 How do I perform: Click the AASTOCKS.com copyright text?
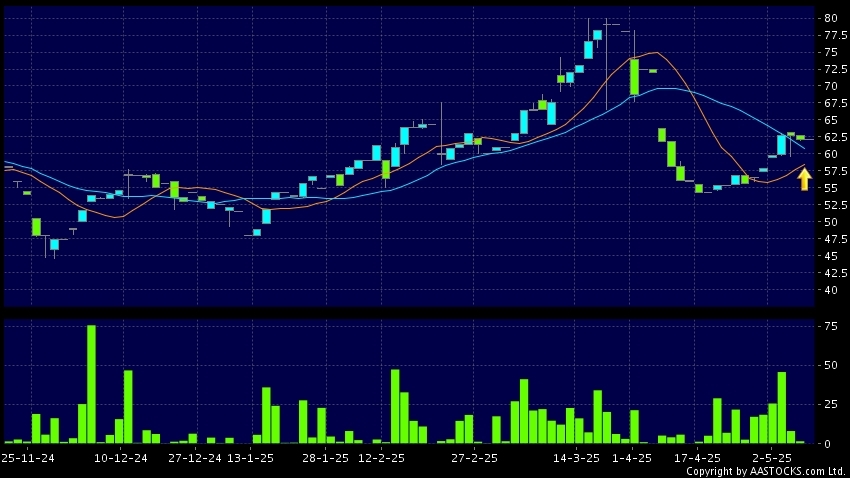(766, 471)
